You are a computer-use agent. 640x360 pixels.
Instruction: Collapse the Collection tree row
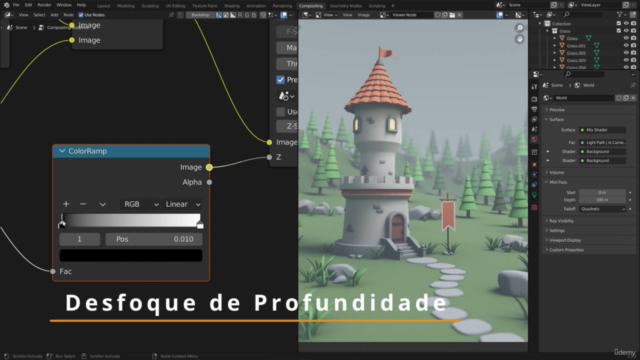[540, 24]
